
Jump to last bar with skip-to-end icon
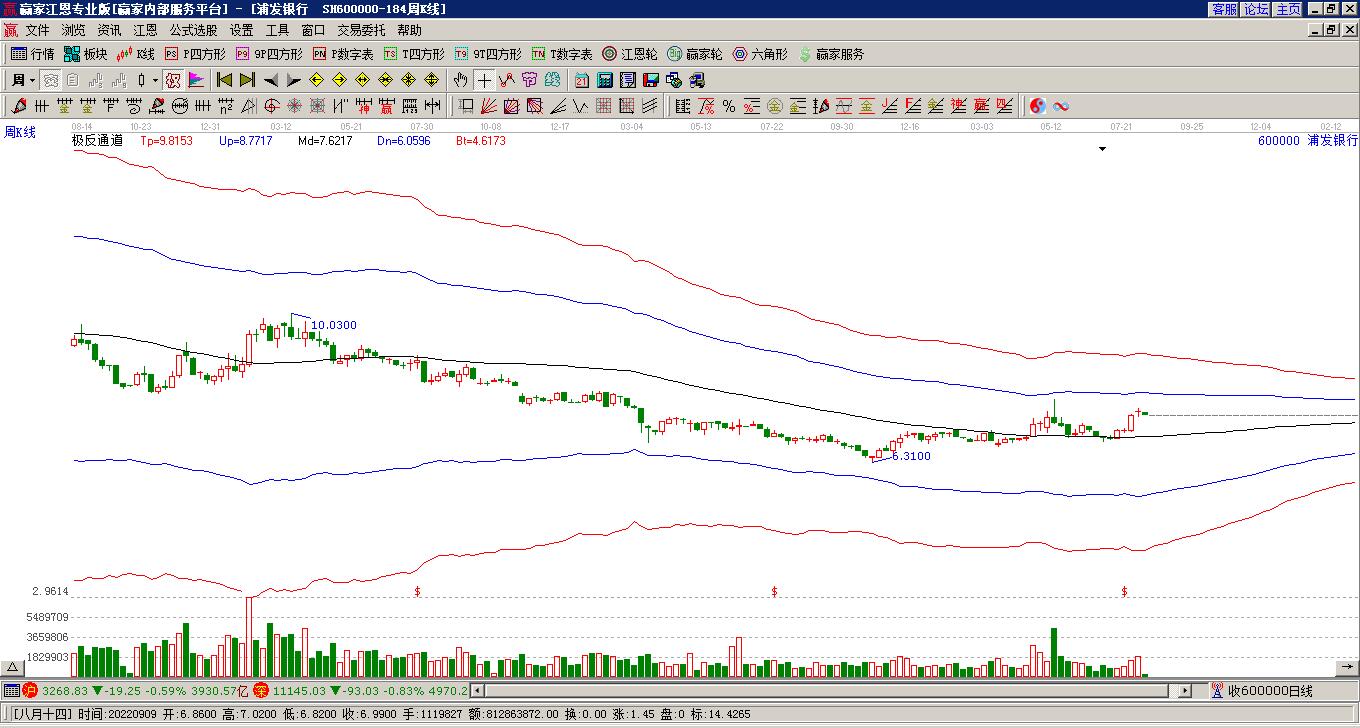tap(247, 80)
